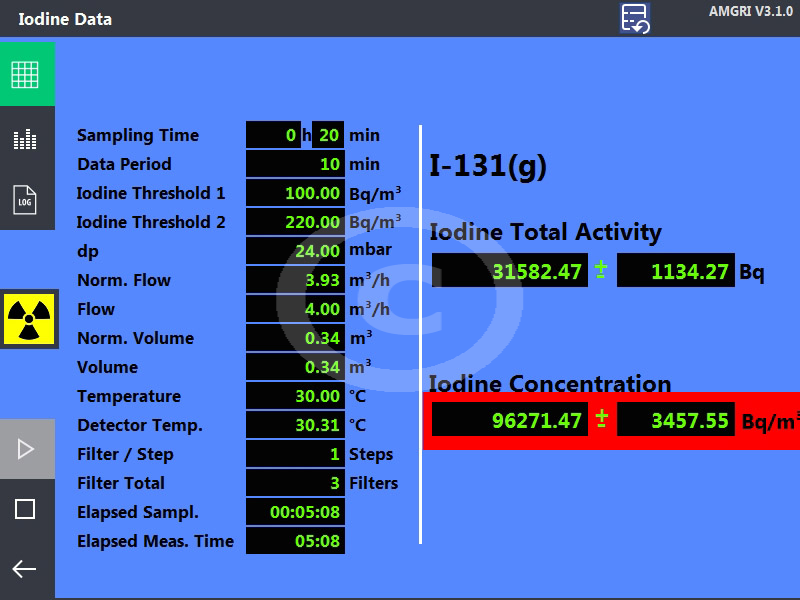Open the histogram chart view
800x600 pixels.
pos(27,139)
